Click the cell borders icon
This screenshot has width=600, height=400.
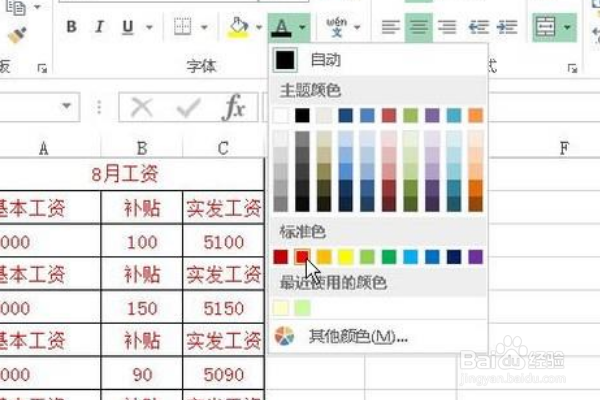(x=183, y=27)
